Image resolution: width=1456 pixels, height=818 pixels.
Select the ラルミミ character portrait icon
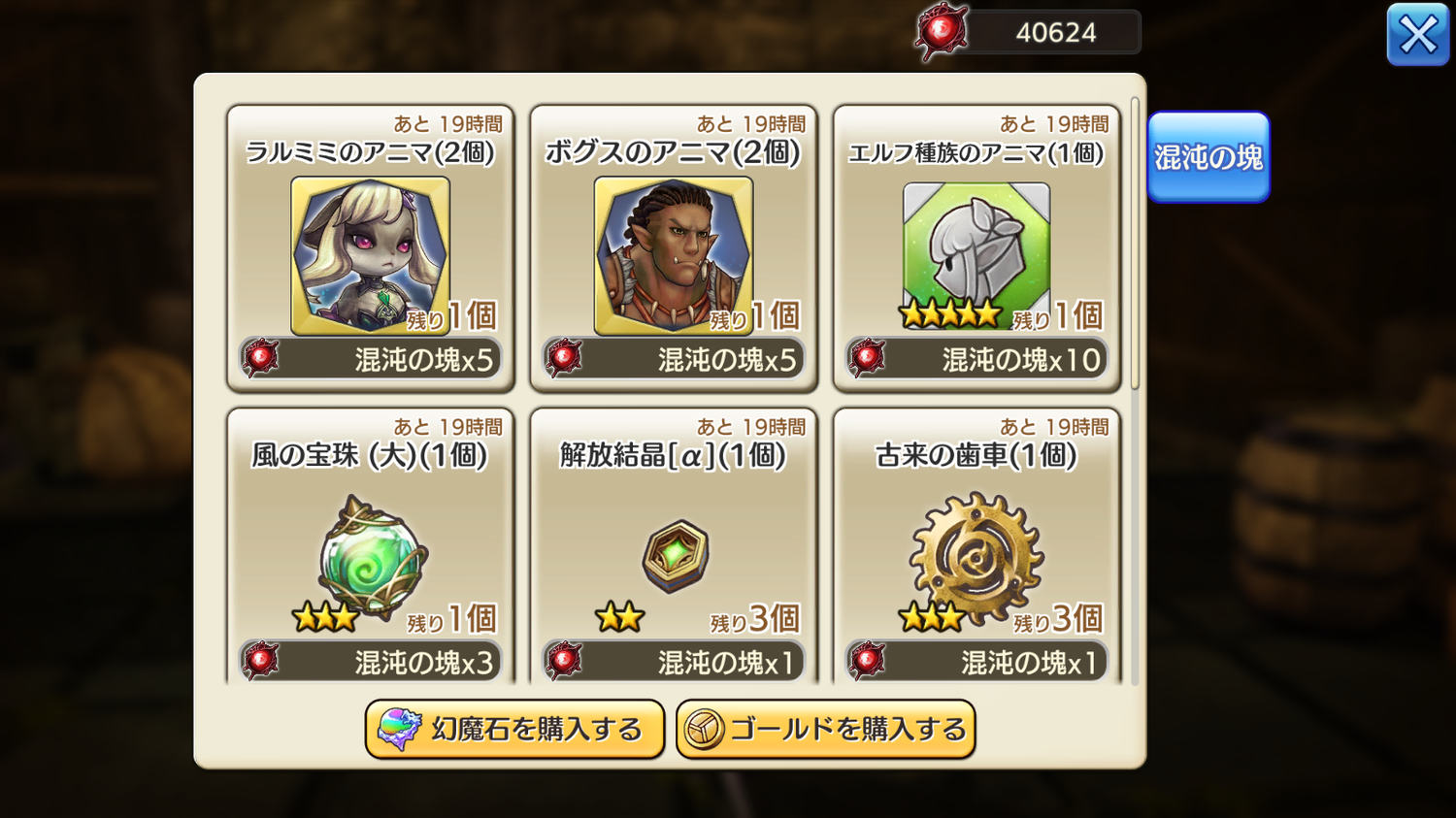[x=371, y=255]
